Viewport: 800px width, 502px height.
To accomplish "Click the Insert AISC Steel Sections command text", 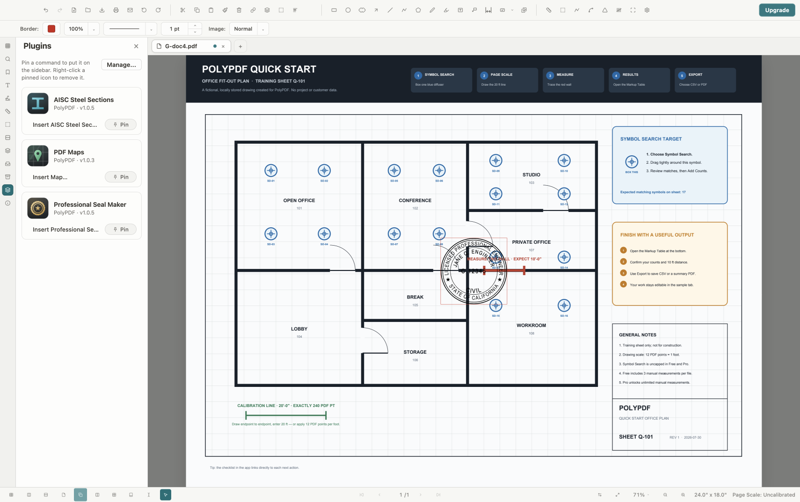I will click(x=65, y=124).
